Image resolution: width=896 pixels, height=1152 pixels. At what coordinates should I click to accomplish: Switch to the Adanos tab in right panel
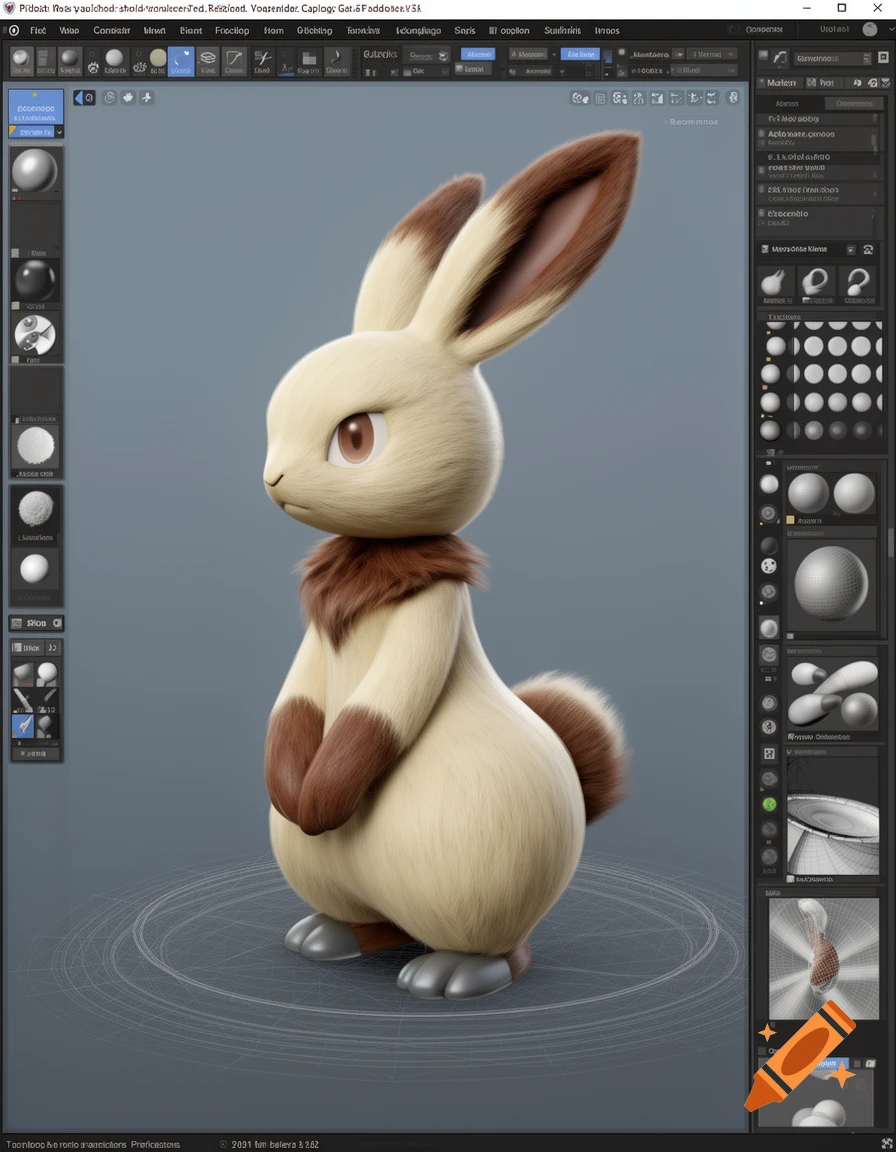[x=787, y=104]
